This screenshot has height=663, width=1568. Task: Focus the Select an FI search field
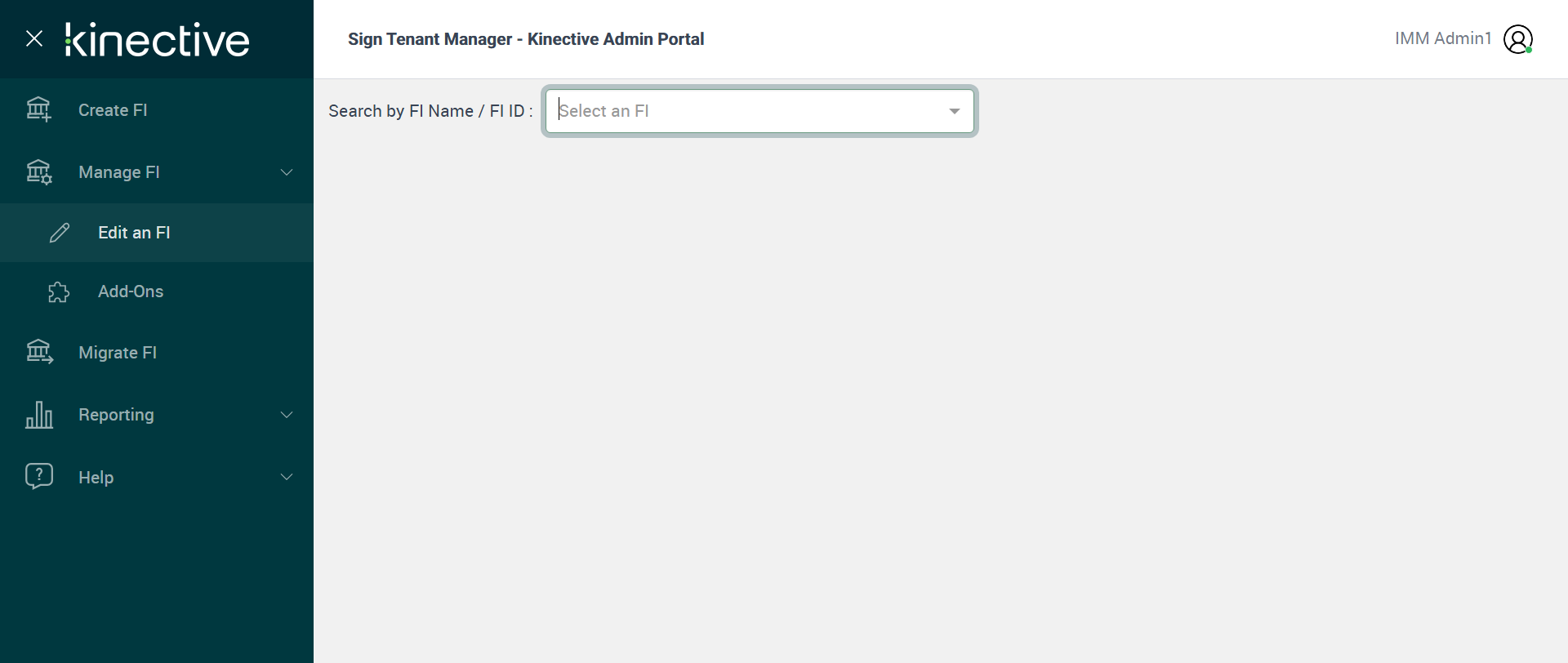point(743,111)
